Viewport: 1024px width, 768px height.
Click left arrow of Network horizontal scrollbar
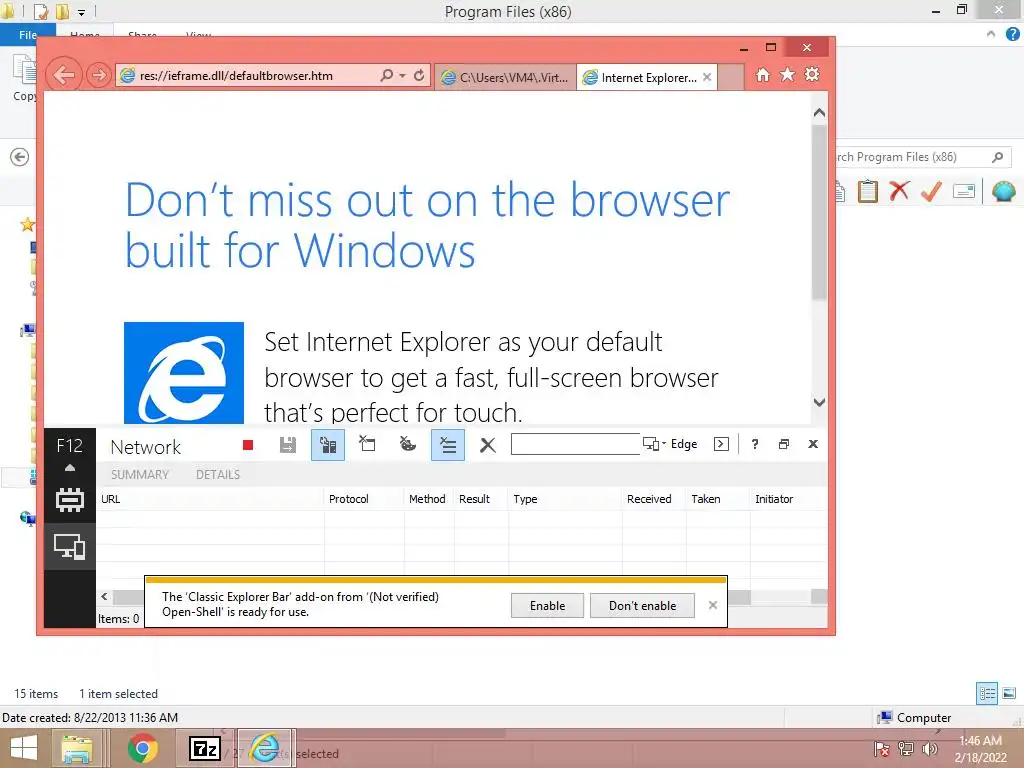[104, 596]
